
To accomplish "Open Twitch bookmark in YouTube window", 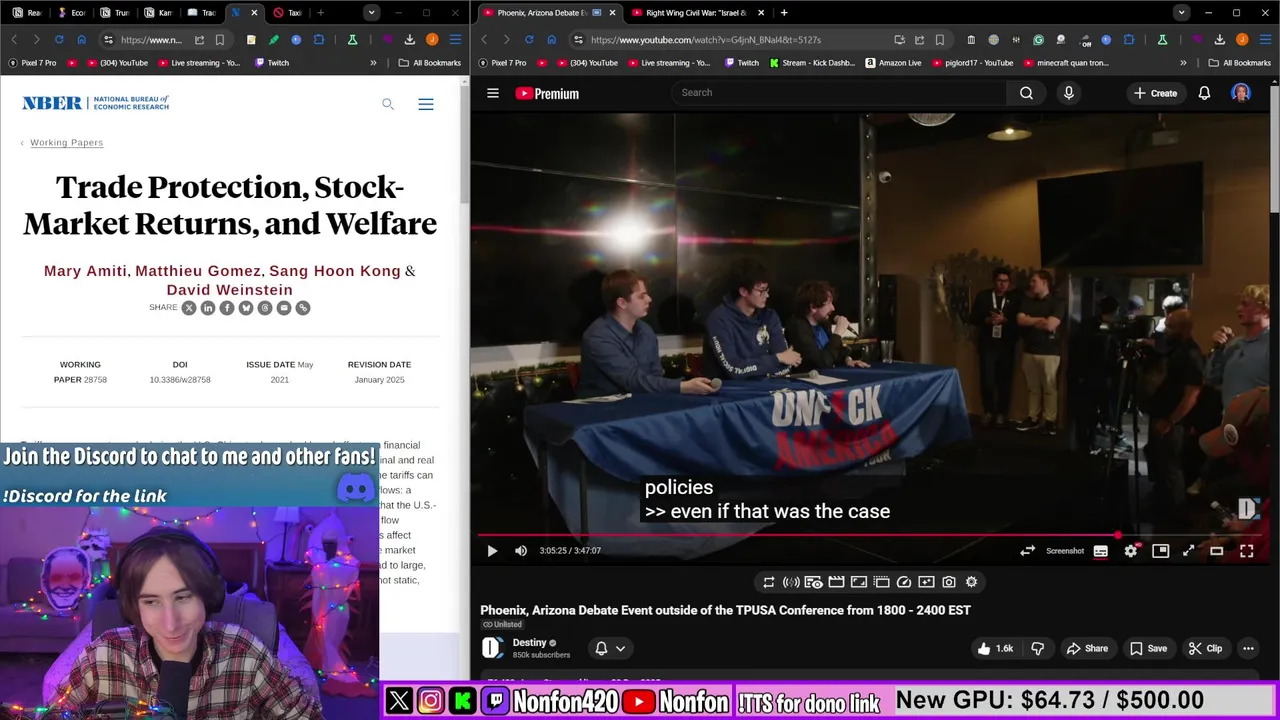I will coord(741,63).
